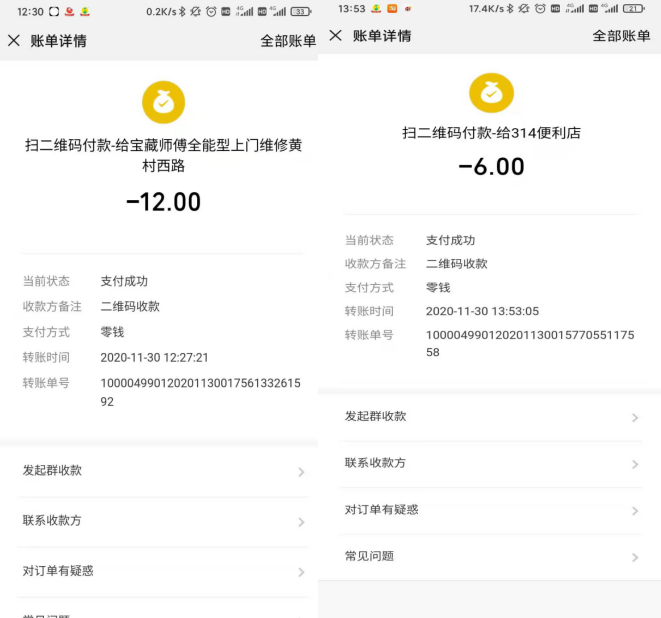Expand the chevron beside 常见问题 for the -6.00 bill
Screen dimensions: 661x618
[635, 557]
